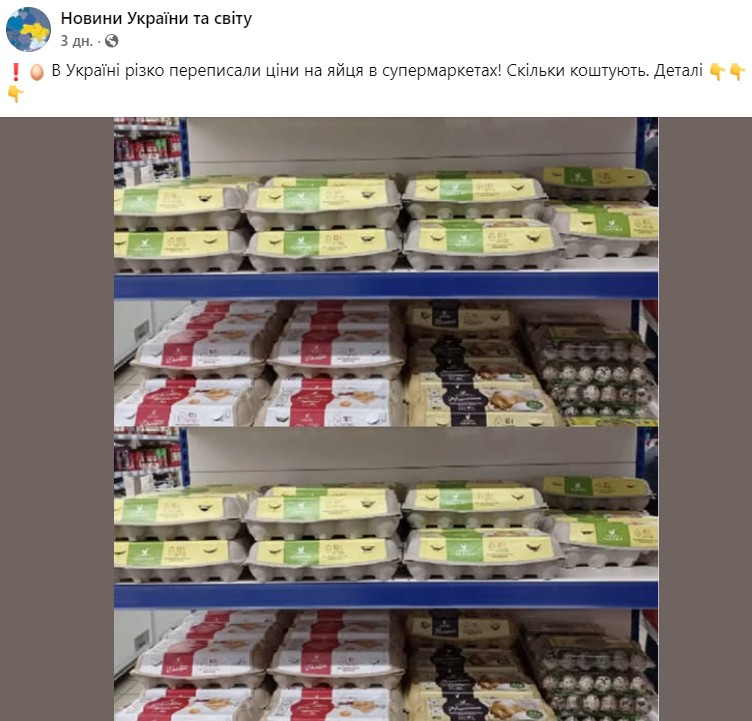Click the quail eggs package in the upper photo
The image size is (752, 721).
pos(590,369)
